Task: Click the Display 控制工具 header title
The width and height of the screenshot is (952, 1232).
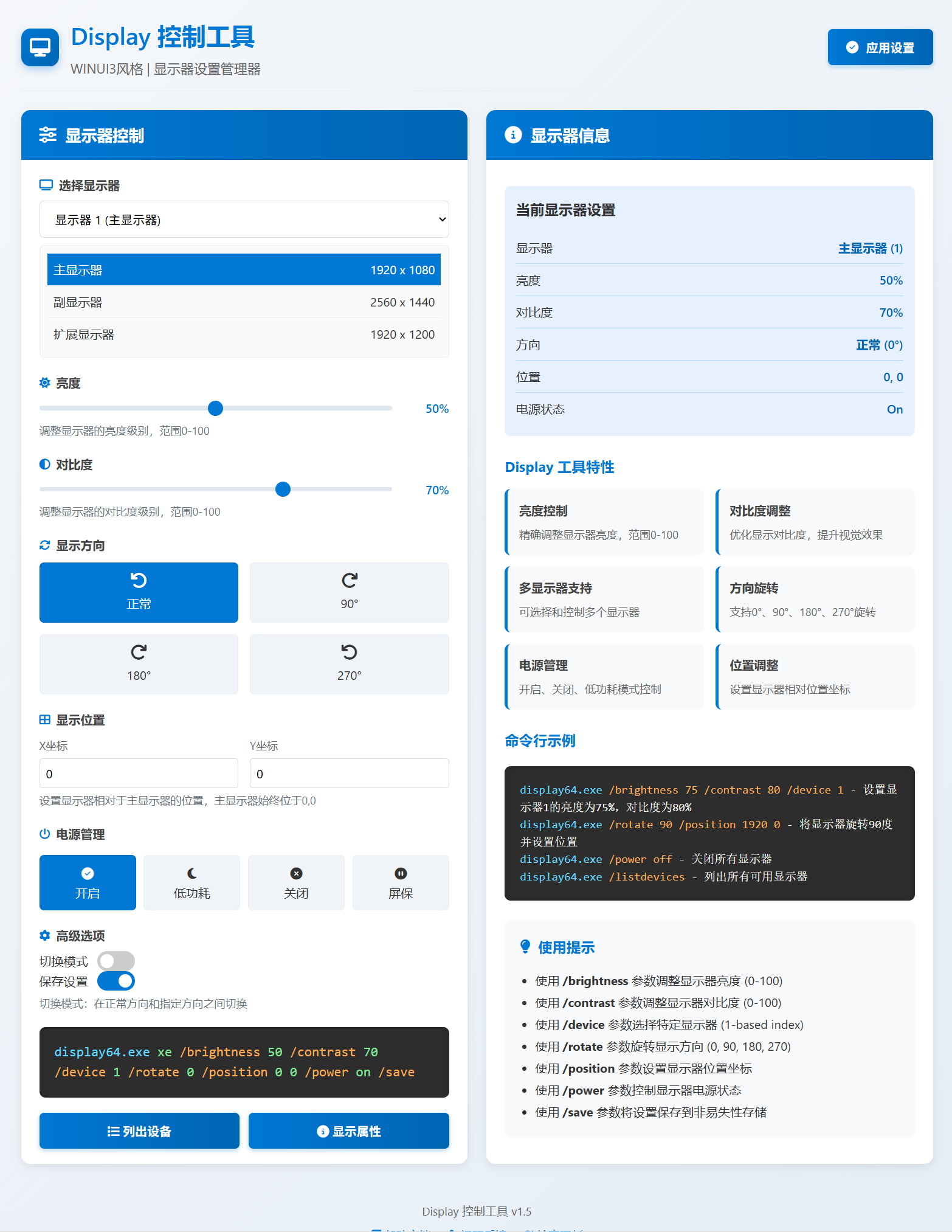Action: [x=163, y=37]
